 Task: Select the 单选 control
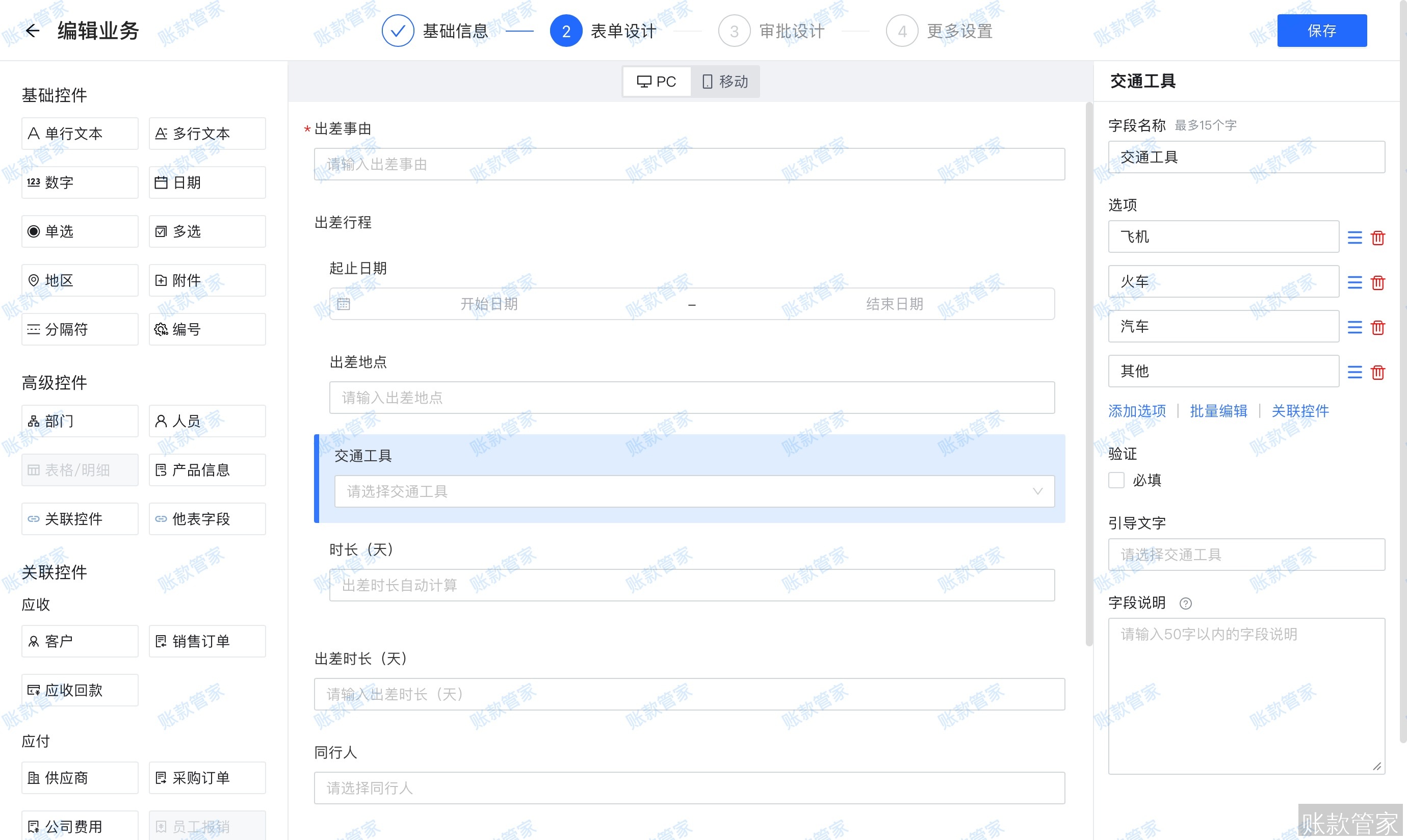pyautogui.click(x=79, y=231)
